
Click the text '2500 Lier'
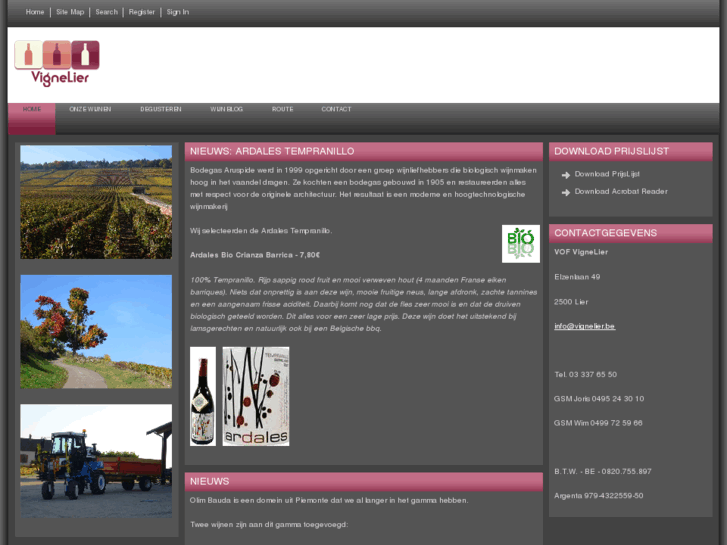click(571, 302)
